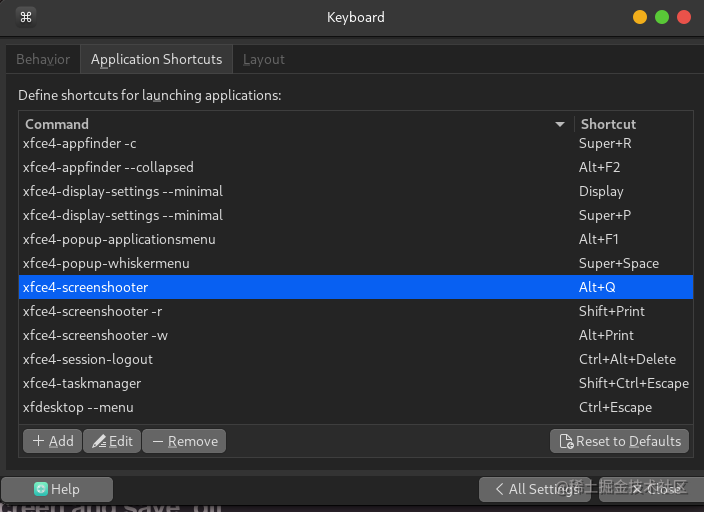This screenshot has height=512, width=704.
Task: Select the Application Shortcuts tab
Action: (x=156, y=59)
